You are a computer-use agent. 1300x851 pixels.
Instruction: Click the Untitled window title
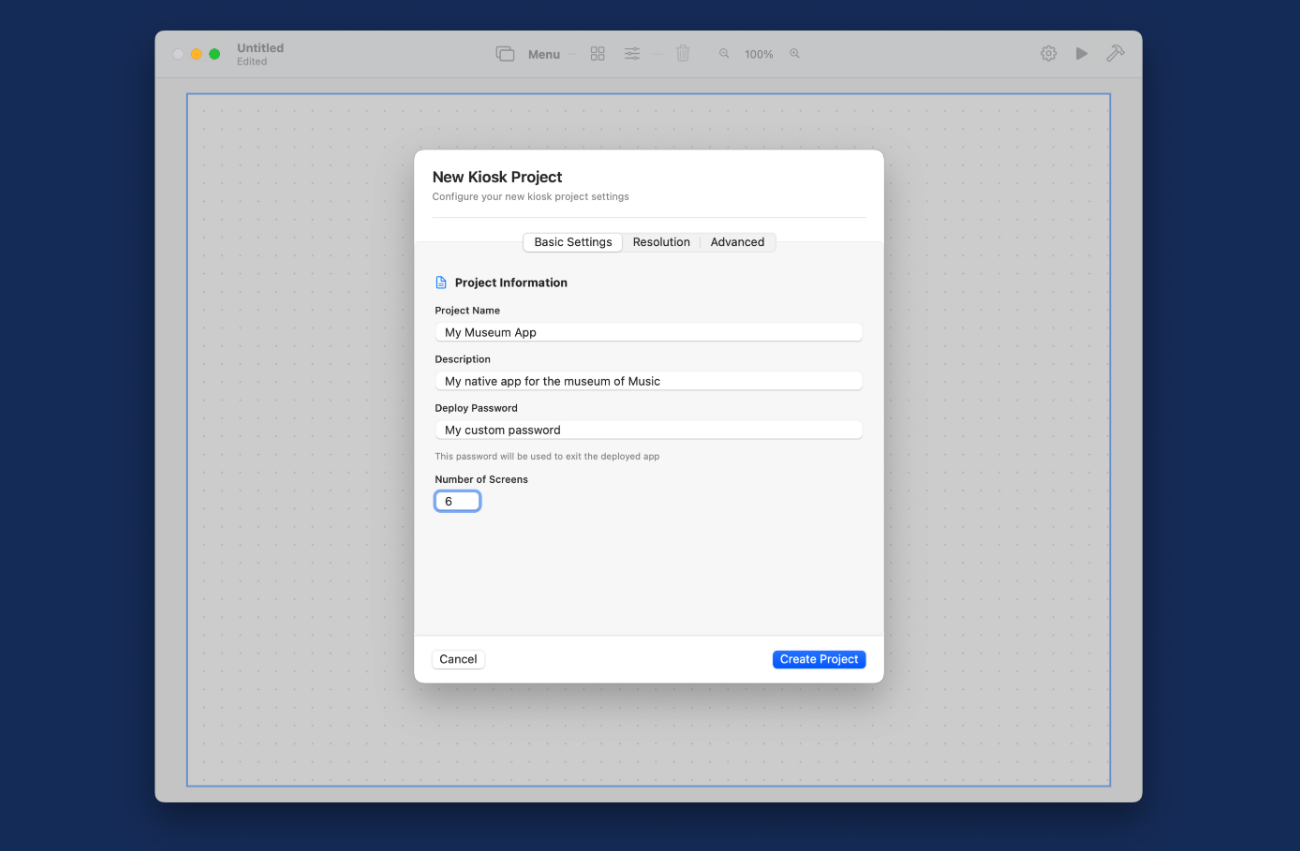pyautogui.click(x=260, y=48)
